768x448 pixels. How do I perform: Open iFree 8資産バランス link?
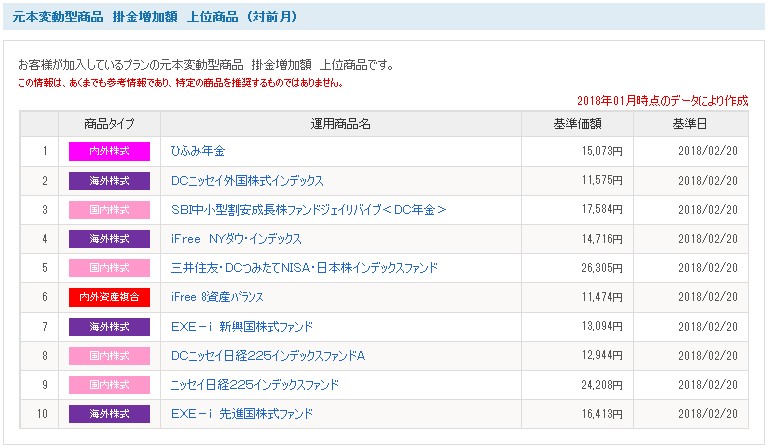[x=217, y=297]
